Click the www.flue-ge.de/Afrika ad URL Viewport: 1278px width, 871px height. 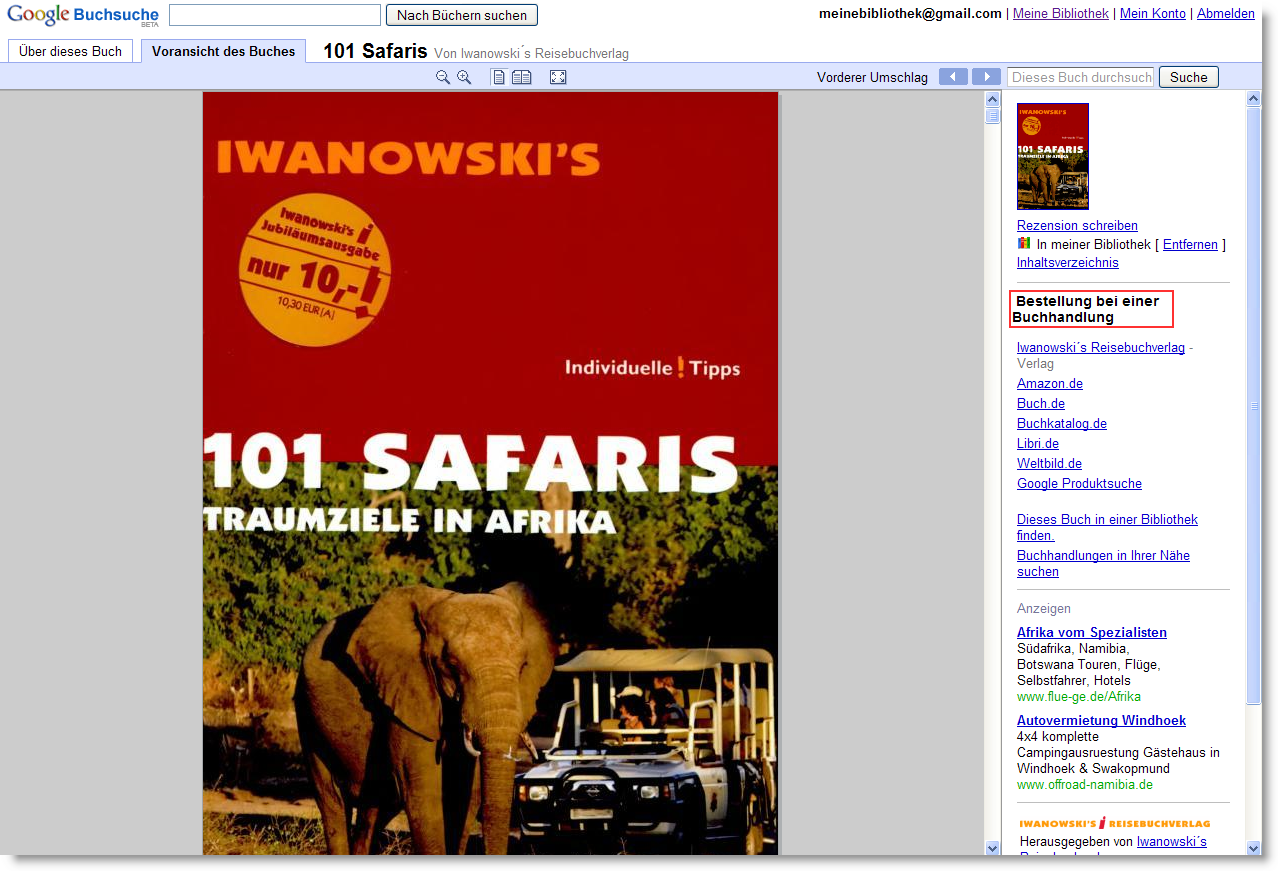tap(1079, 696)
